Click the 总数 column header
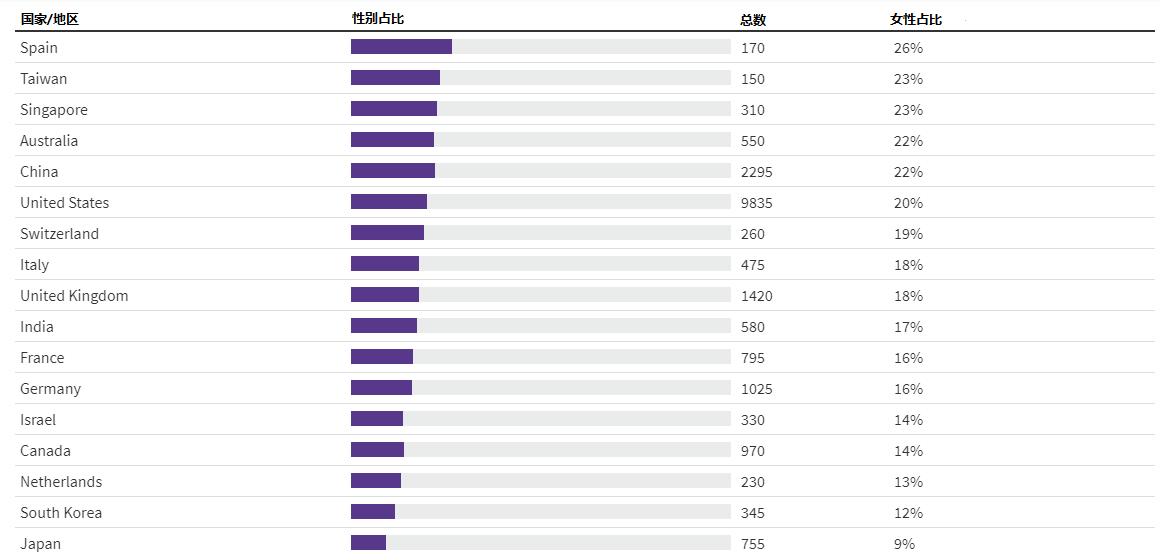The image size is (1160, 557). pos(753,21)
